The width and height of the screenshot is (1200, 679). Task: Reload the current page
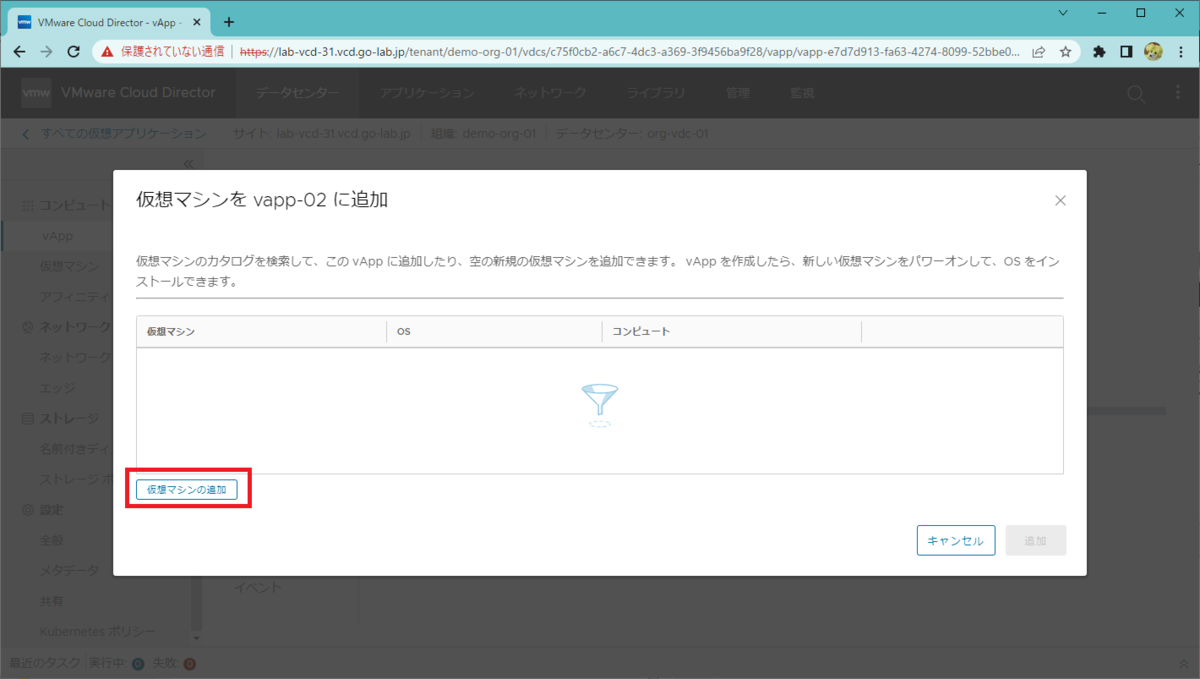tap(73, 51)
